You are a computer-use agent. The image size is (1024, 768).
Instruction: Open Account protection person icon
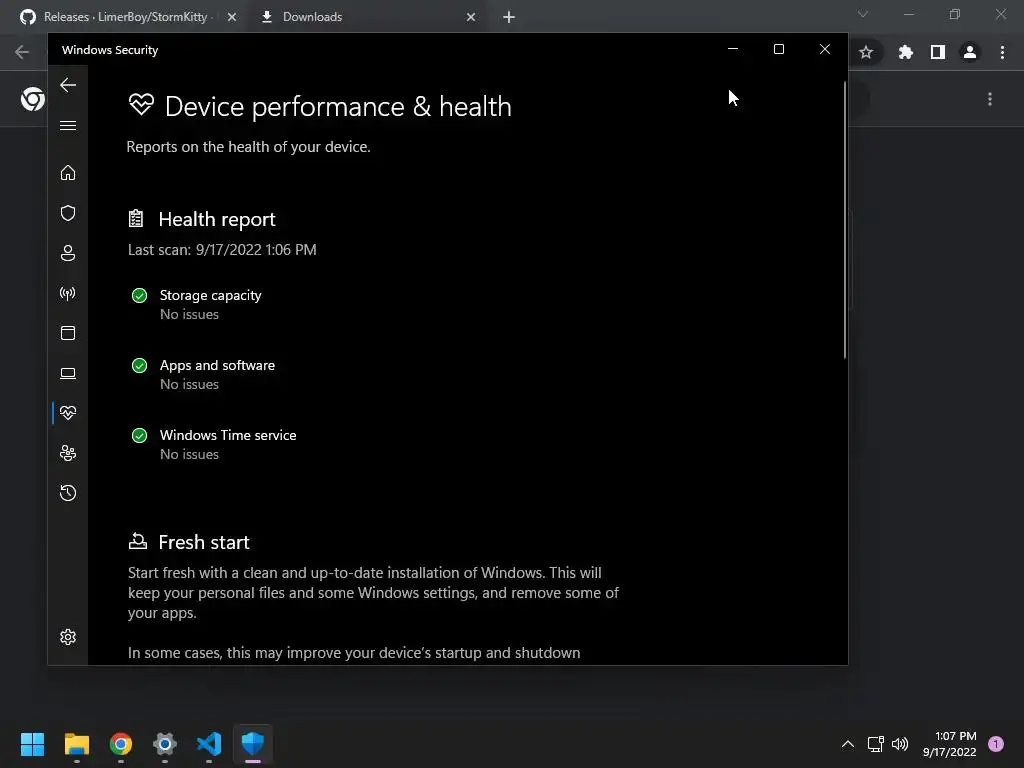pyautogui.click(x=68, y=253)
